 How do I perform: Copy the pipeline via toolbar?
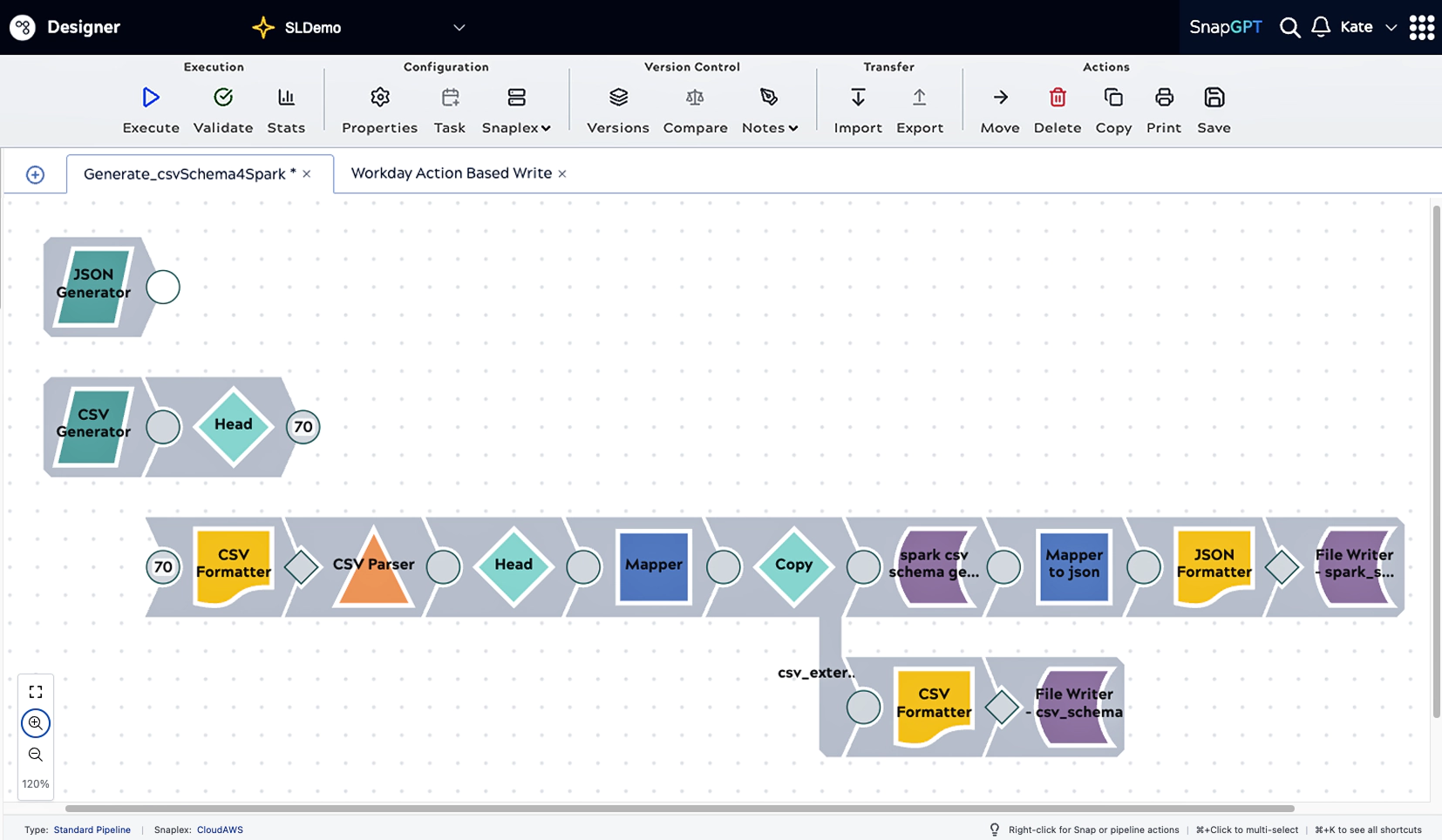click(x=1113, y=97)
